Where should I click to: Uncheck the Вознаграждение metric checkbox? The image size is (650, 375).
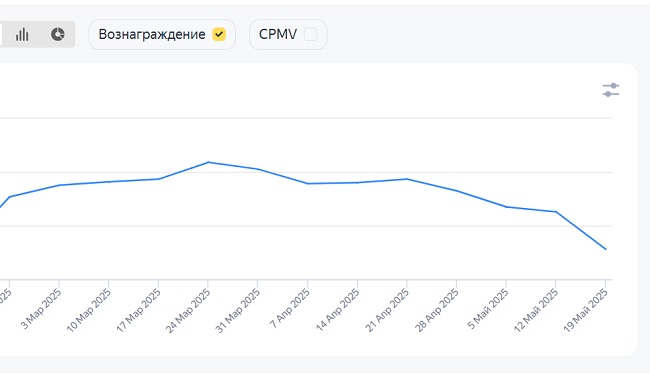click(219, 34)
